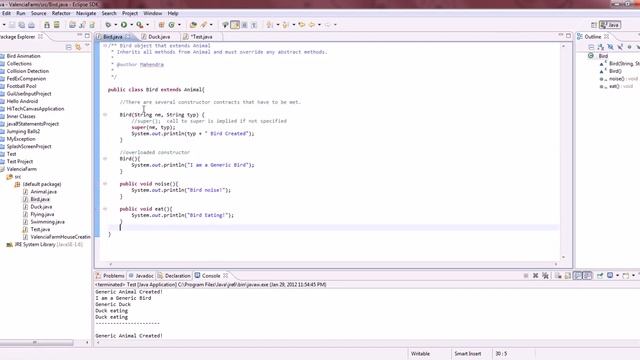Toggle Sort in Outline toolbar
640x360 pixels.
pos(601,47)
